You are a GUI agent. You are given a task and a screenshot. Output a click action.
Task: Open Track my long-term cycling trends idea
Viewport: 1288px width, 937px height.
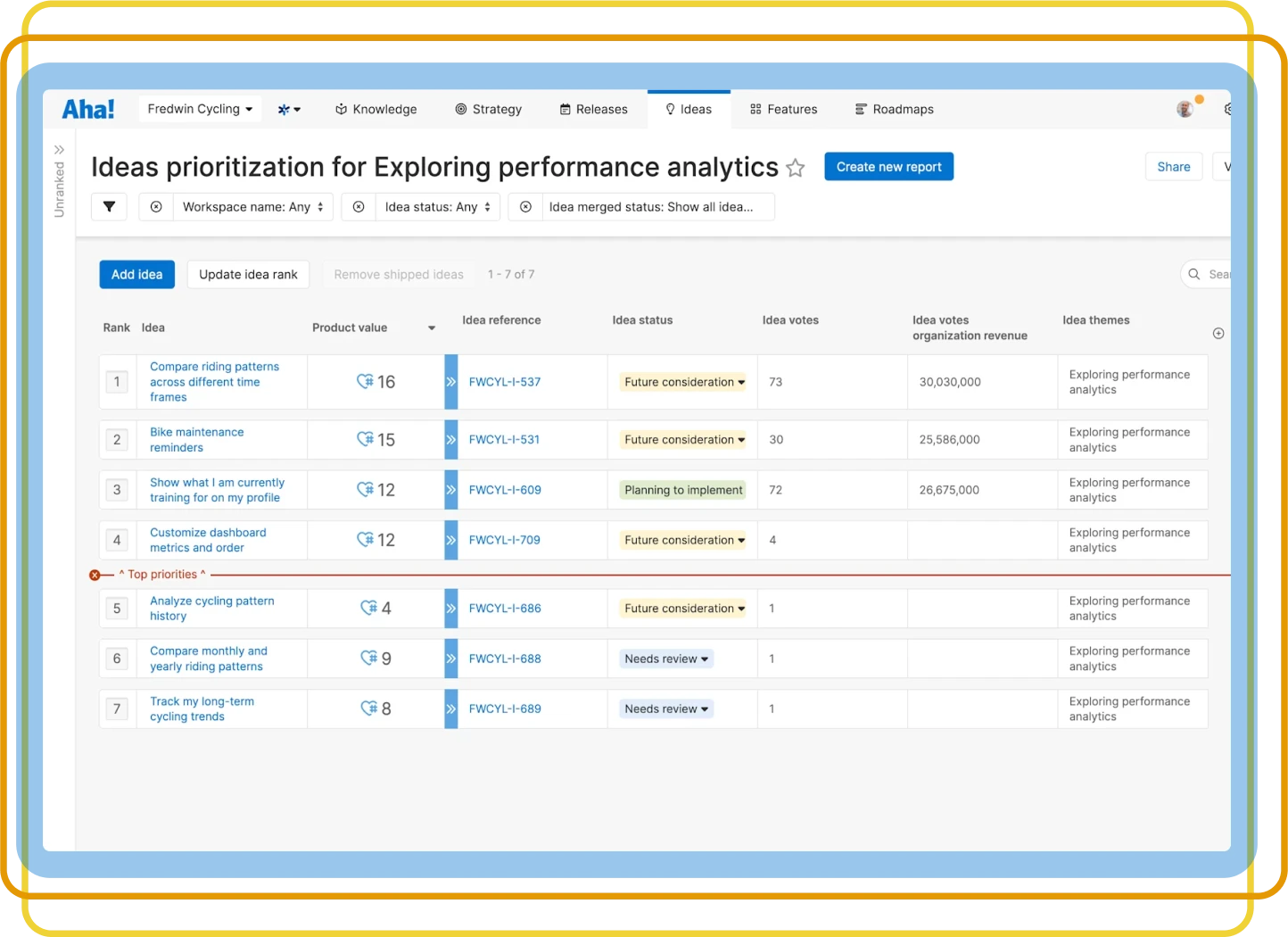pos(202,709)
